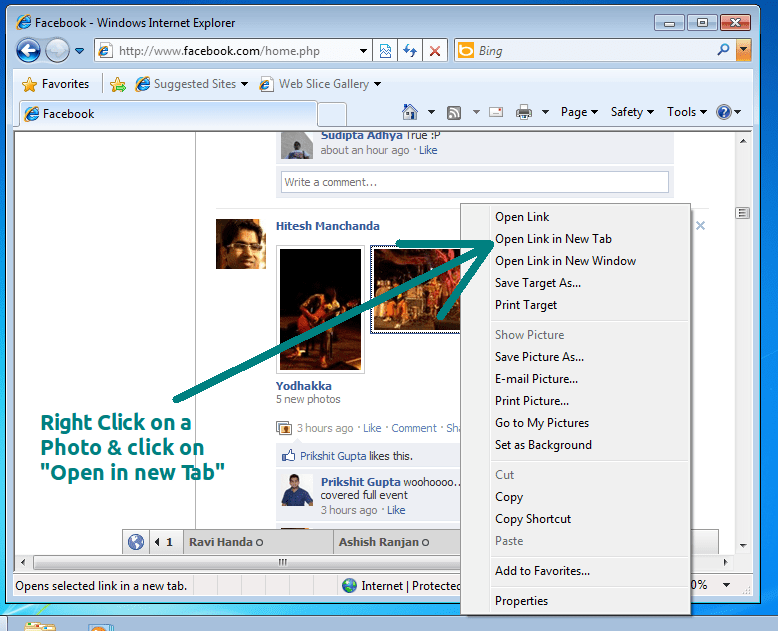Open the Tools menu
The width and height of the screenshot is (778, 631).
click(x=687, y=112)
